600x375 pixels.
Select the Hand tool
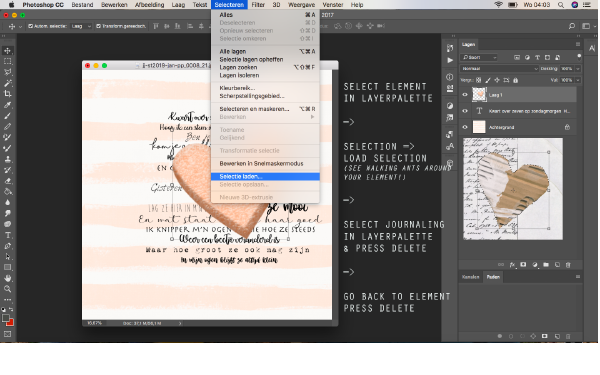point(7,278)
